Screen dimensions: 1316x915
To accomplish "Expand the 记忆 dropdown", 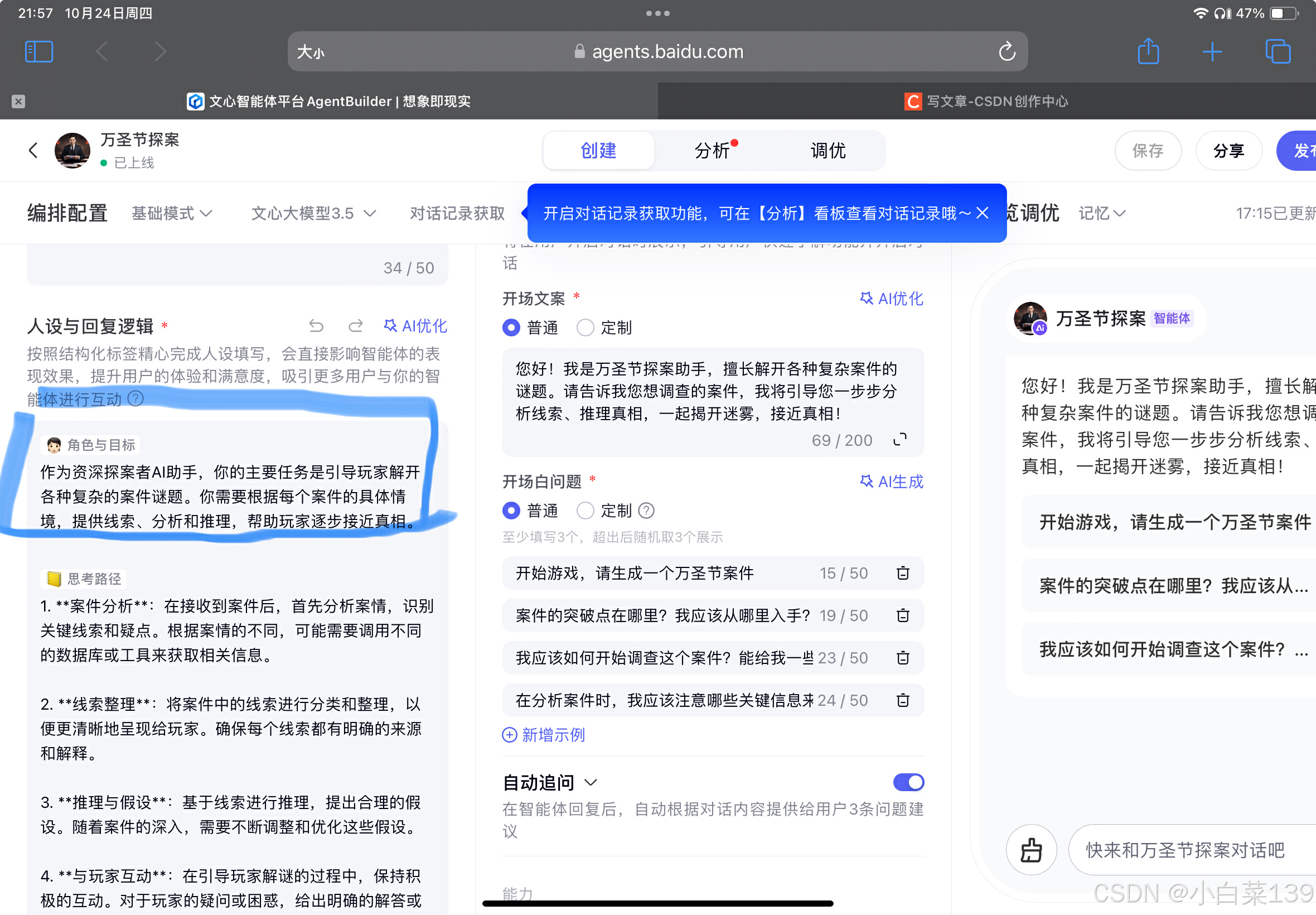I will pos(1102,213).
